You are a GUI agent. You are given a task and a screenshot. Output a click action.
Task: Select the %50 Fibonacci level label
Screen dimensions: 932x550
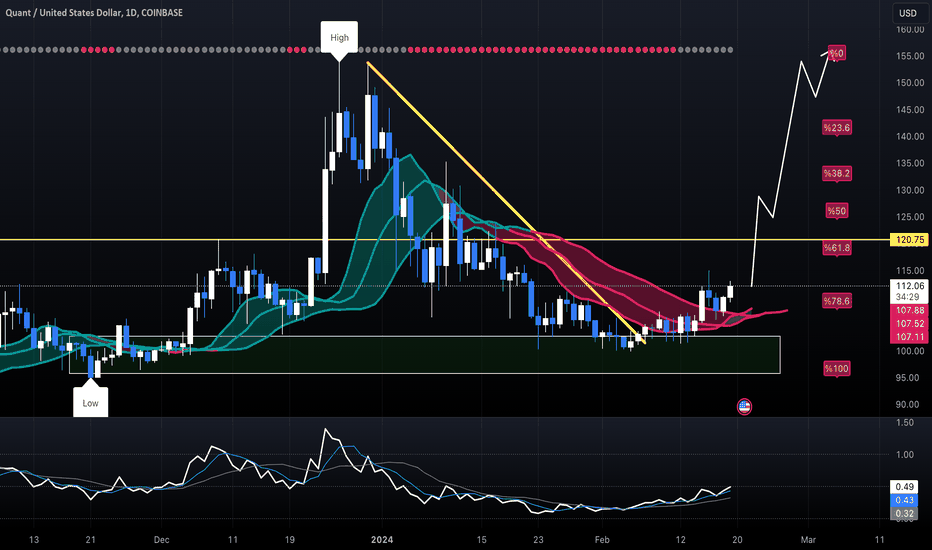click(836, 211)
